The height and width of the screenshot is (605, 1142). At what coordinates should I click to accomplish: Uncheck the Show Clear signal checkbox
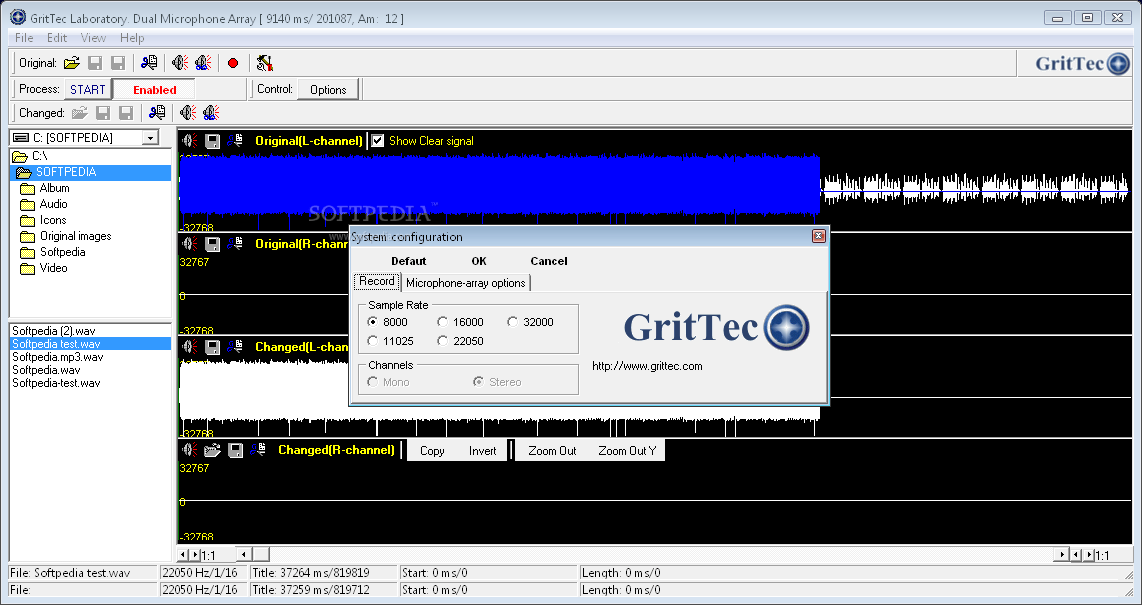point(376,140)
